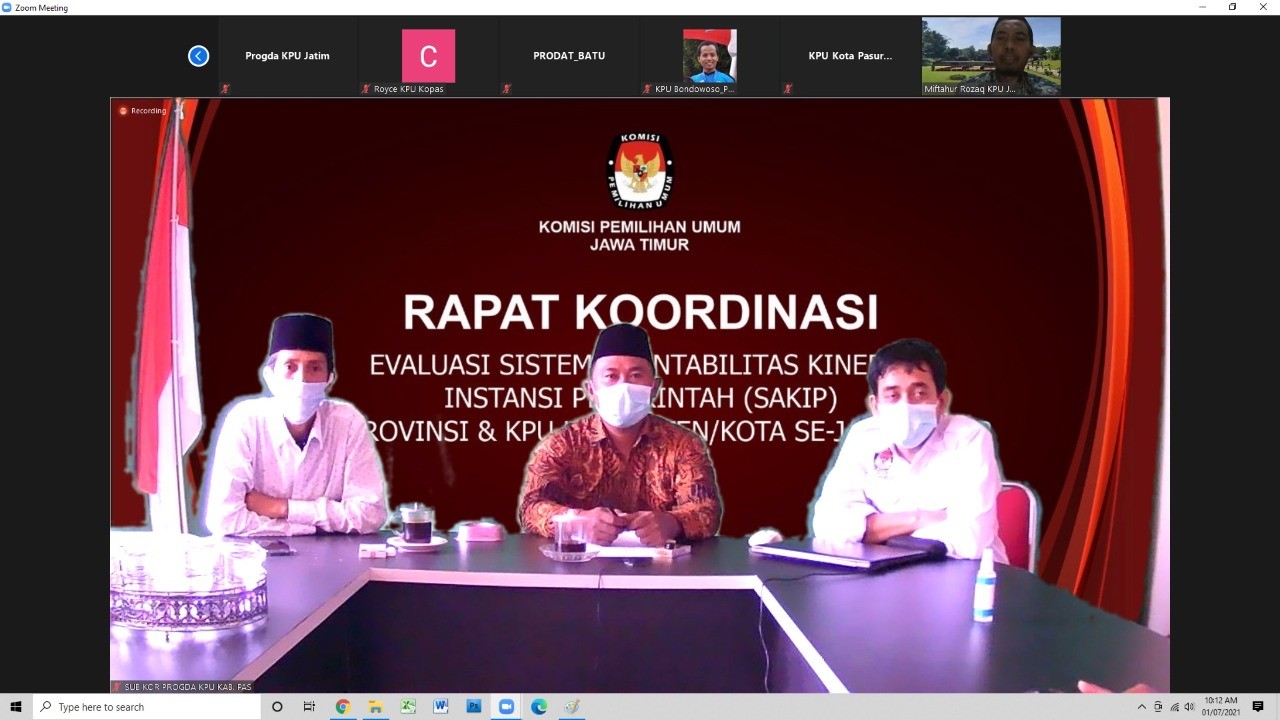Open Microsoft Edge from the taskbar
1280x720 pixels.
point(539,707)
